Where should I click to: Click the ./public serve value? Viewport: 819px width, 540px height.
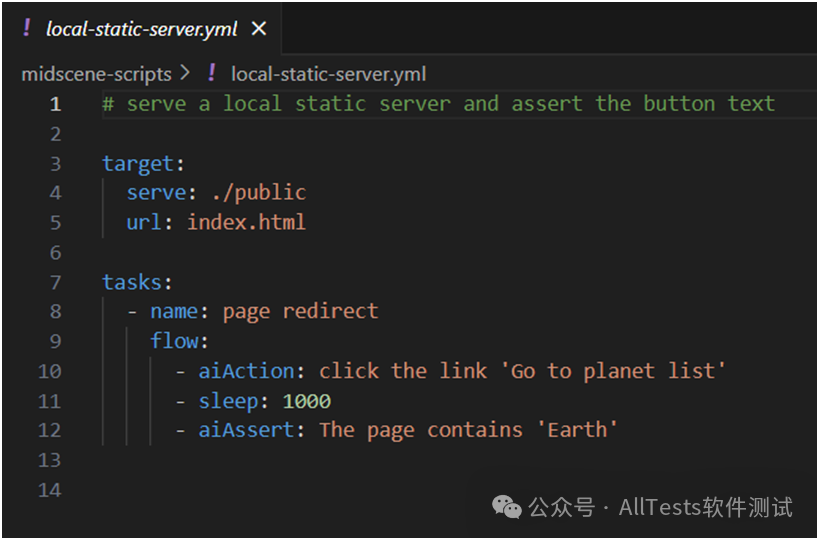(x=259, y=193)
